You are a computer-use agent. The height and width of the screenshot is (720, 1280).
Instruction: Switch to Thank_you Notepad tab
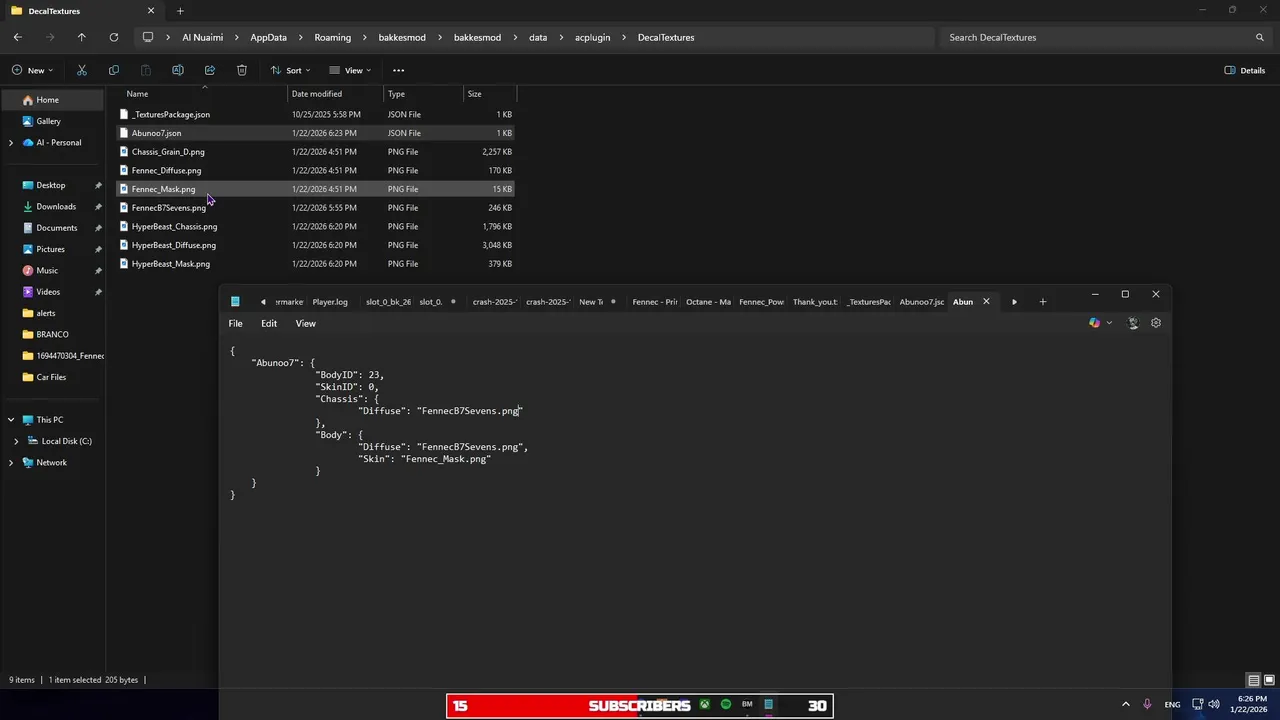(815, 302)
